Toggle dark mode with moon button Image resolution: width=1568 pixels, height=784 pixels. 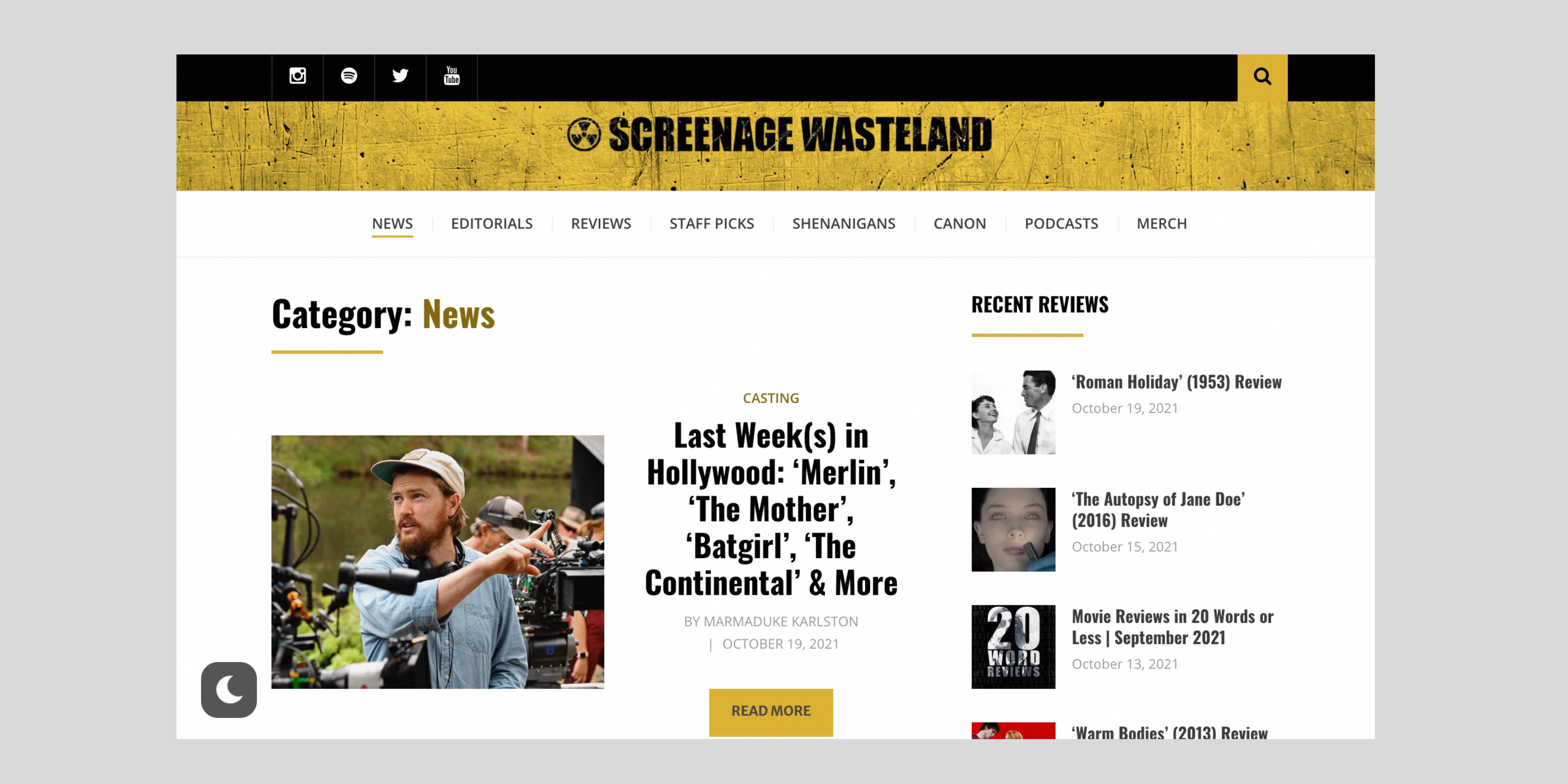coord(229,690)
